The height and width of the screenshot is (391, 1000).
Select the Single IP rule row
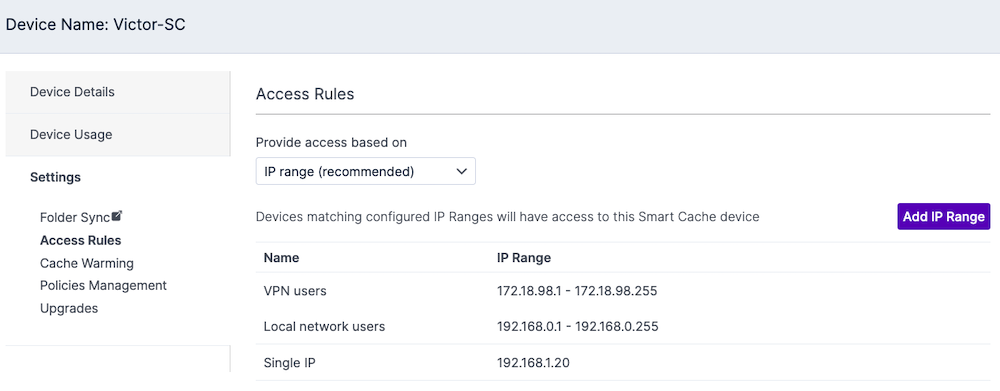(x=622, y=363)
